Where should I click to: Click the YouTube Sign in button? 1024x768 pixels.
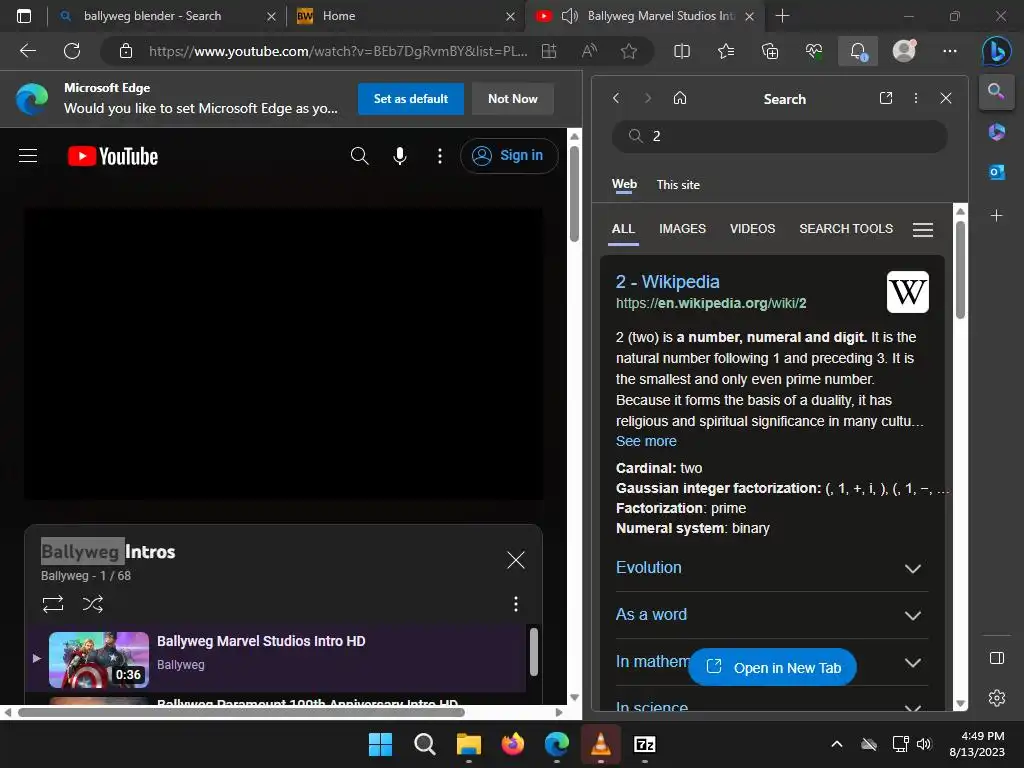509,155
